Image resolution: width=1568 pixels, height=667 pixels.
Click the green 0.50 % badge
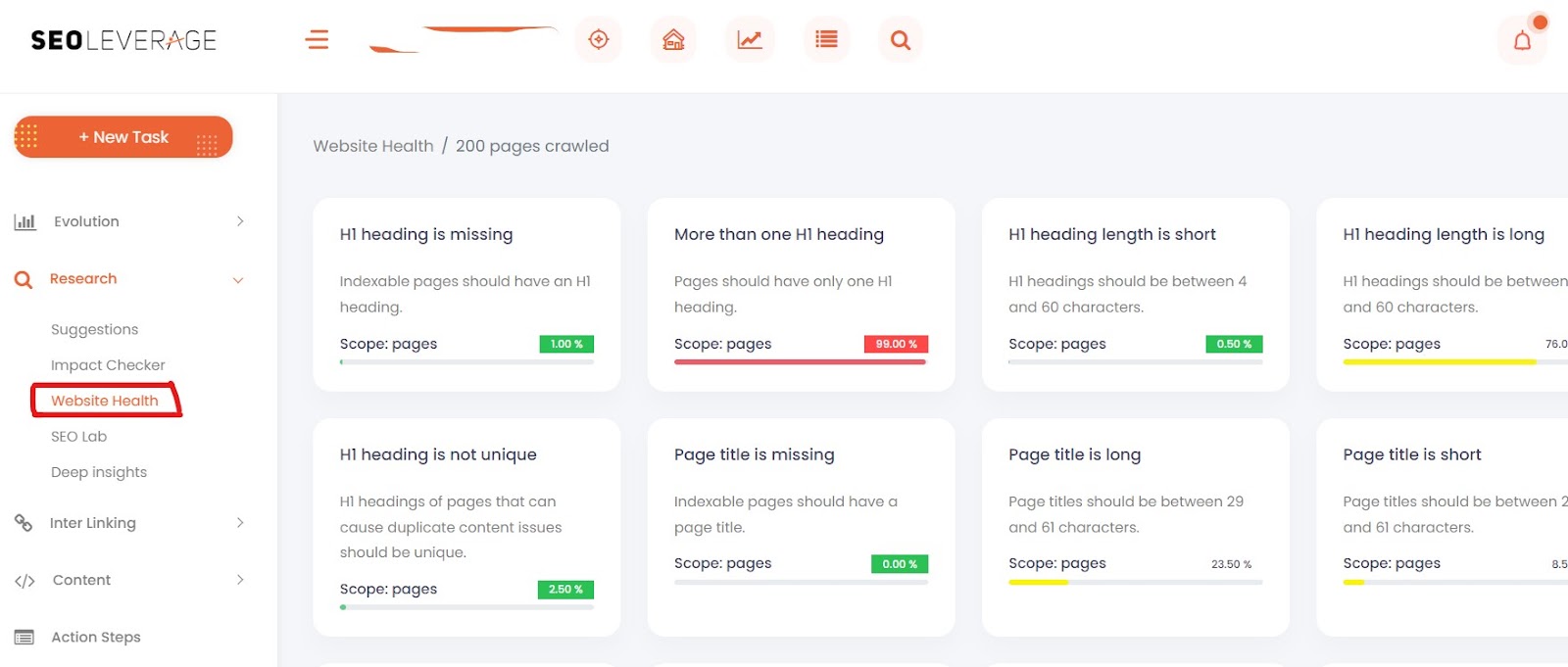pyautogui.click(x=1234, y=344)
